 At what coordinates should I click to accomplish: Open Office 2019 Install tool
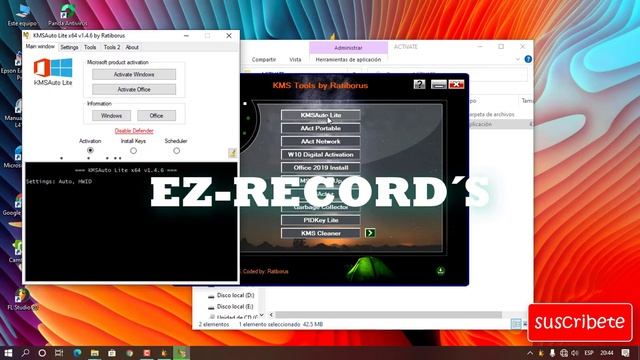[320, 168]
